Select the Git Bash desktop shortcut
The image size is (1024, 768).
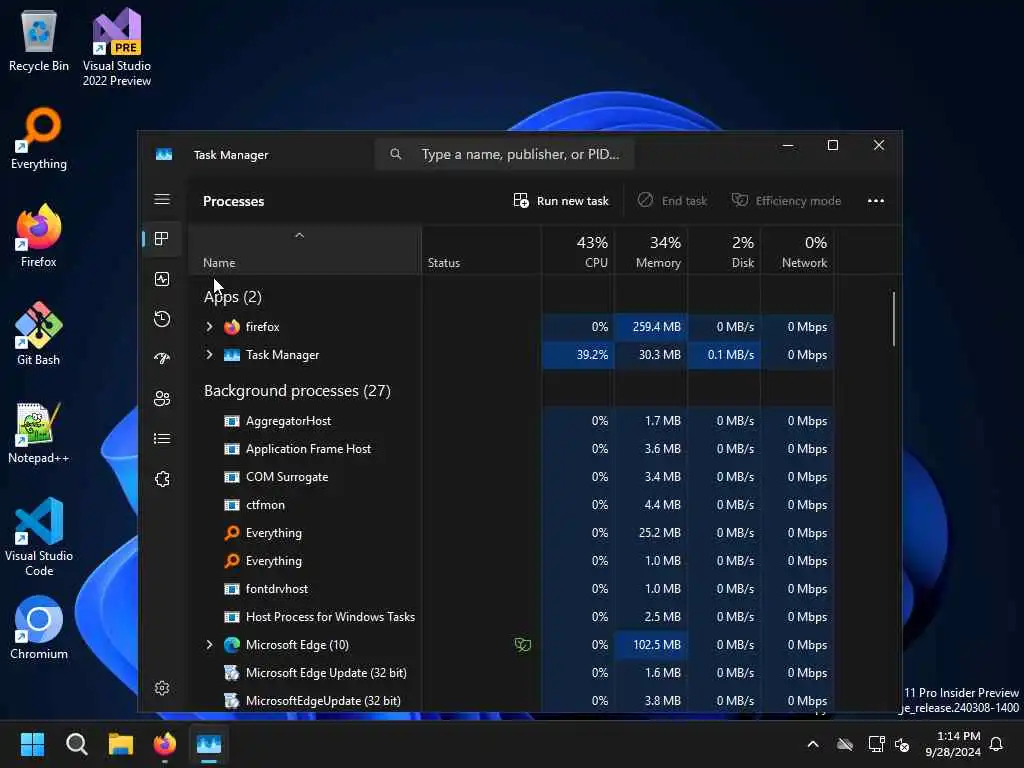point(39,334)
